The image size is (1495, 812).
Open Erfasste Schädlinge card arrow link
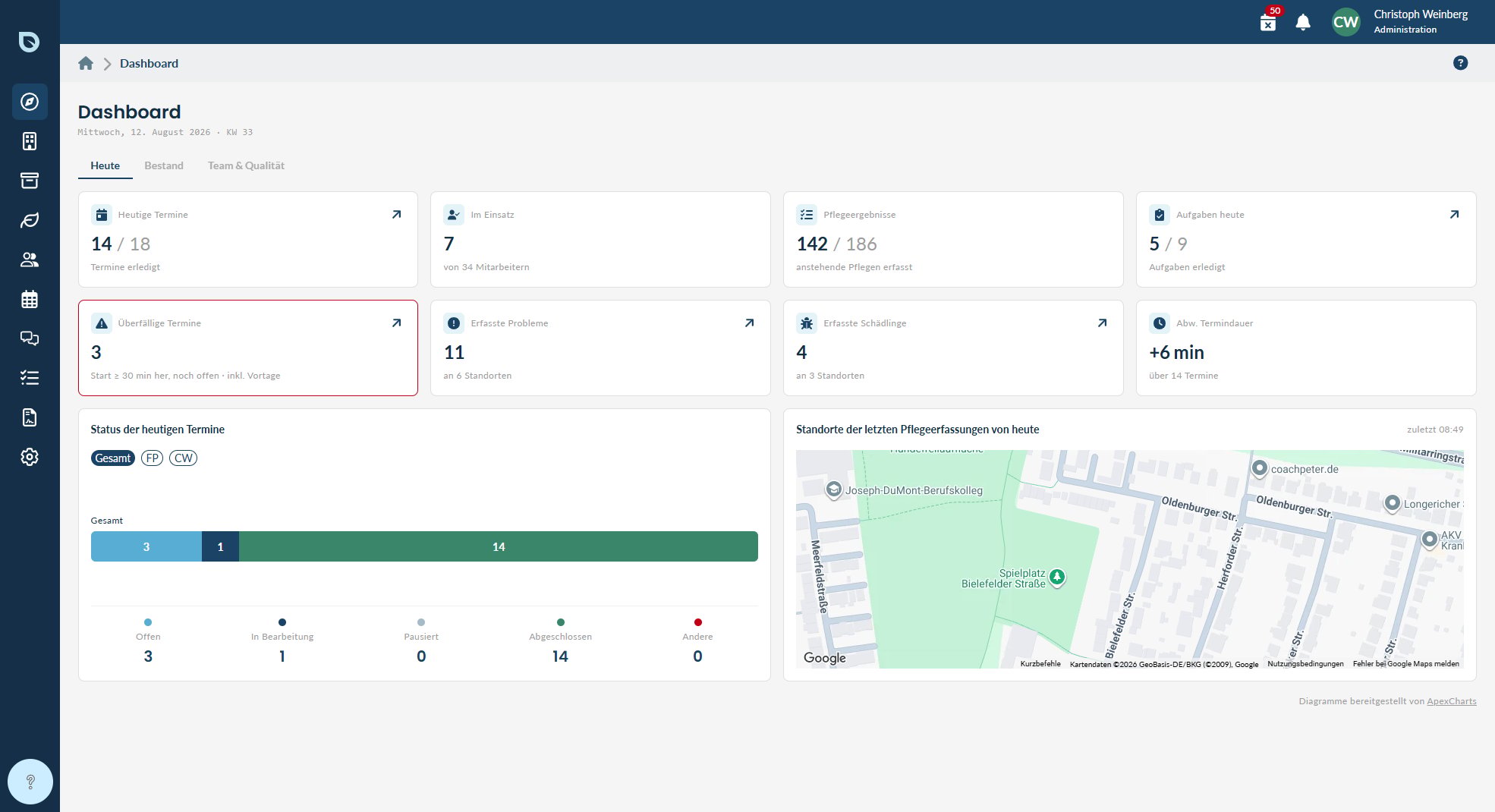coord(1102,323)
